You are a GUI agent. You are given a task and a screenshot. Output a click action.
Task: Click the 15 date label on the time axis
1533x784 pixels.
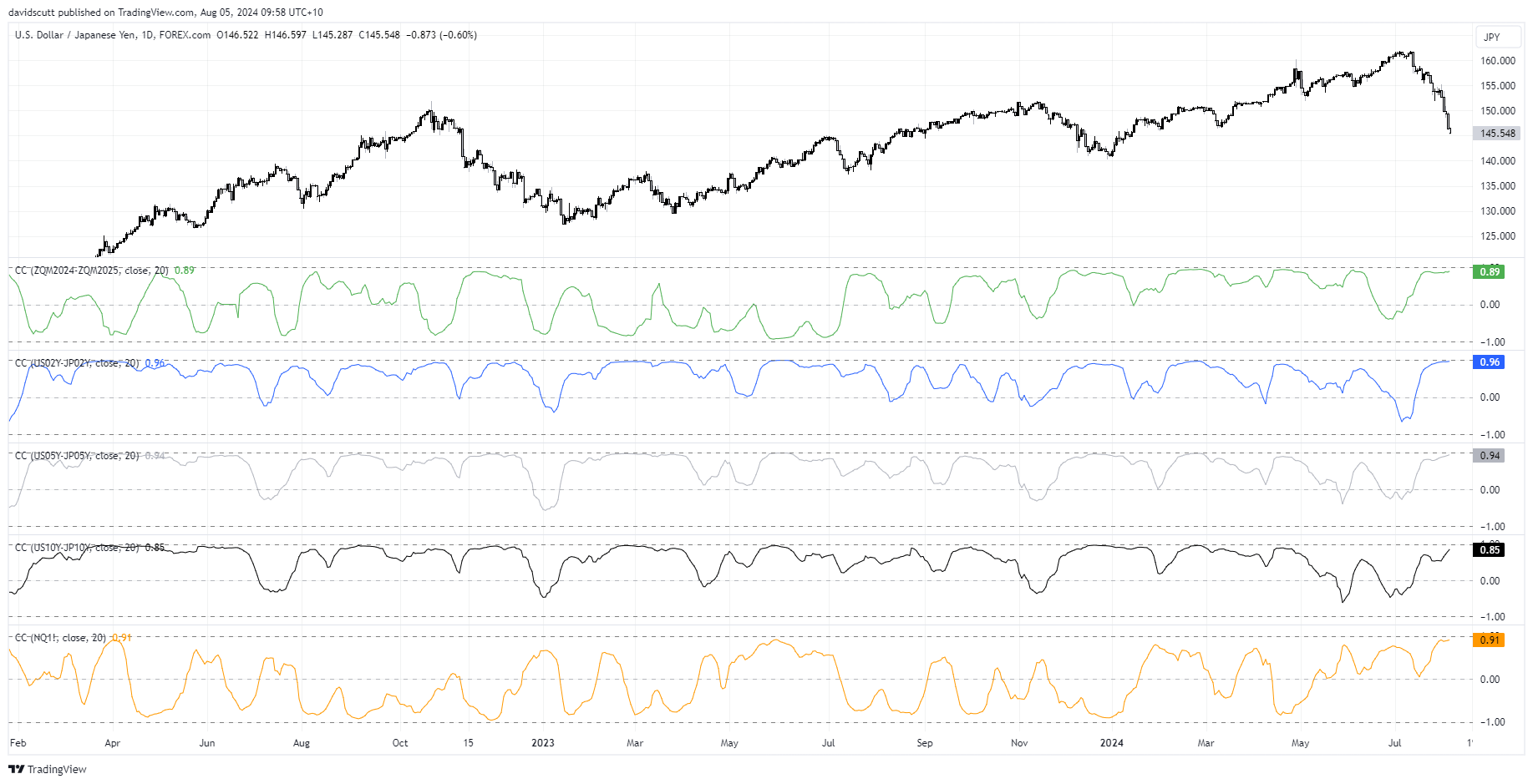coord(469,743)
